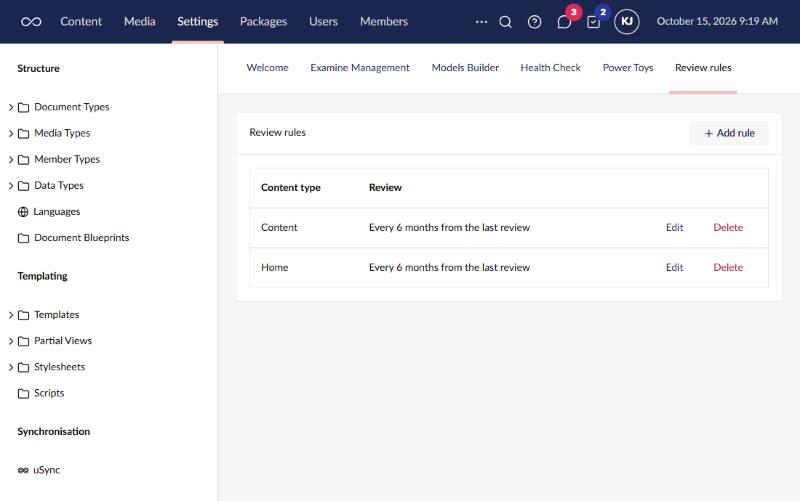Click the Review column header

(x=385, y=187)
